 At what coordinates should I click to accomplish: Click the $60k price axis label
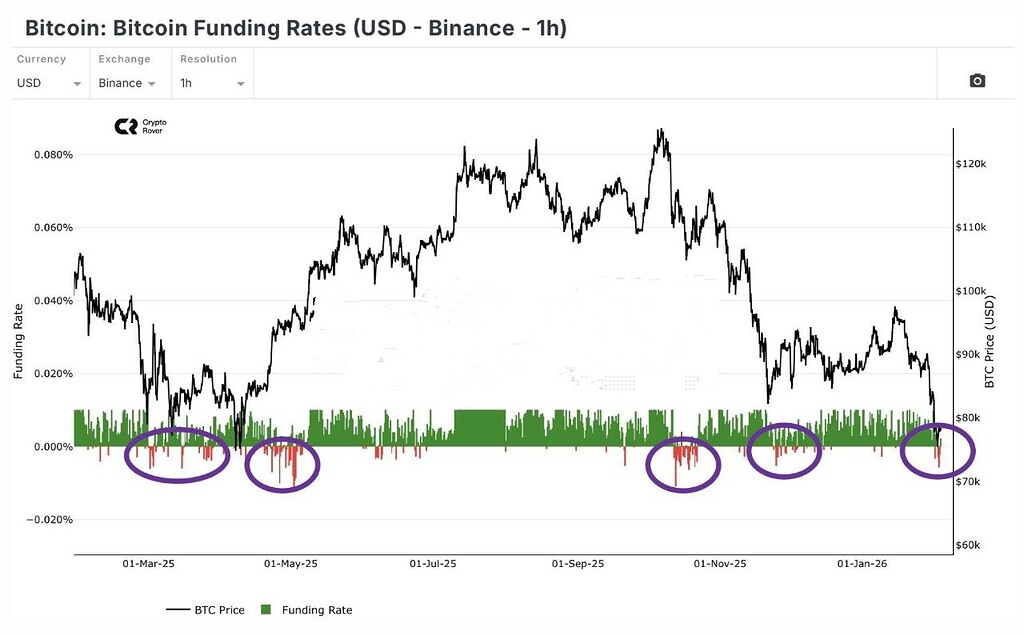[x=971, y=546]
